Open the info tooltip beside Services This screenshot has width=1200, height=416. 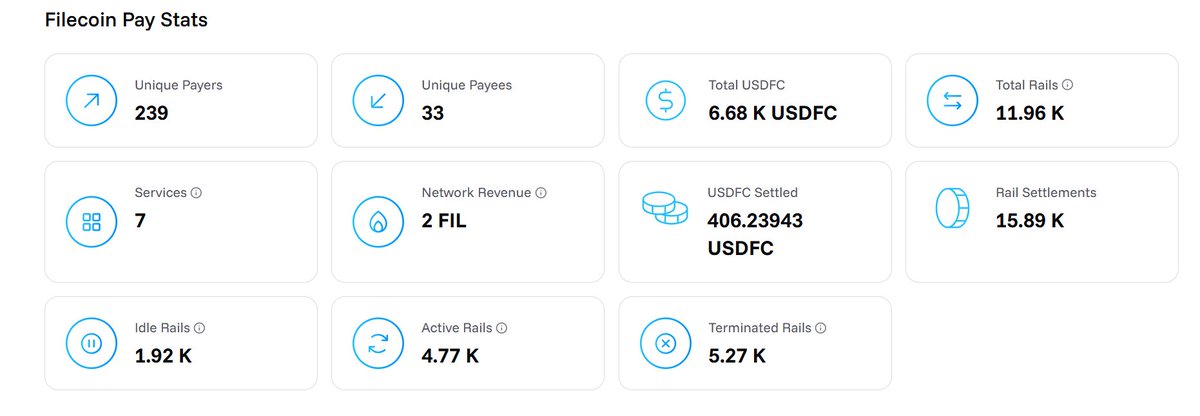coord(196,193)
